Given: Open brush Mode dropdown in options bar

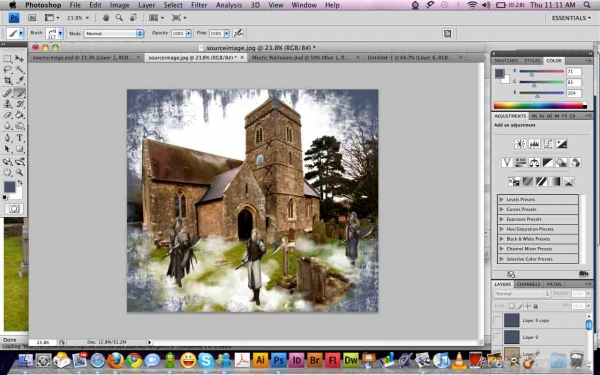Looking at the screenshot, I should [x=114, y=33].
